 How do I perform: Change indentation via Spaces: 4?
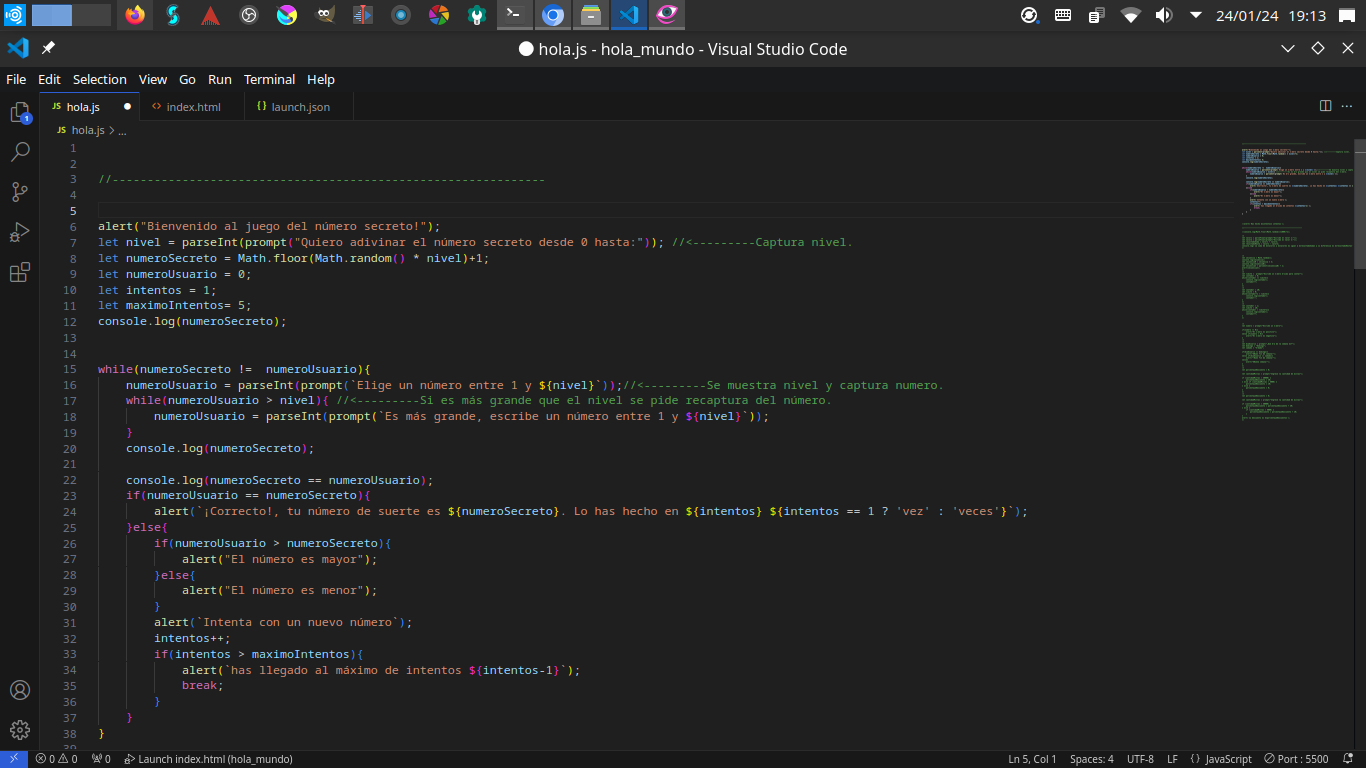pos(1091,759)
